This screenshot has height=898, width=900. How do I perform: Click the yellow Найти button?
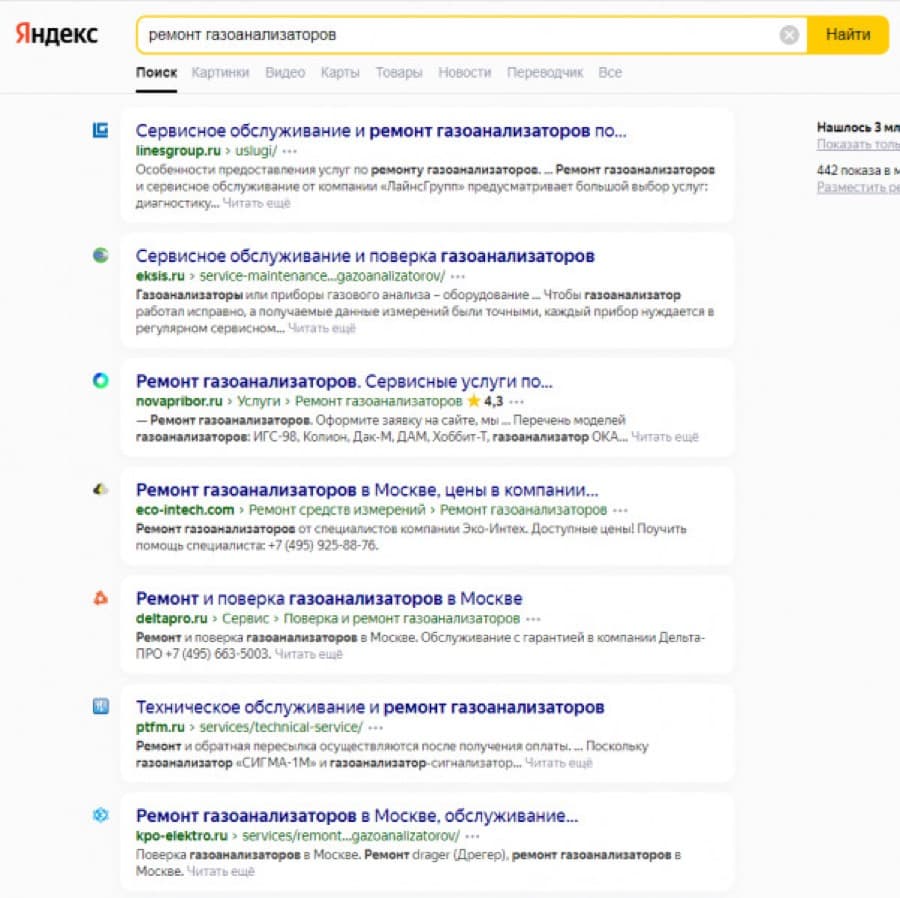pyautogui.click(x=848, y=35)
